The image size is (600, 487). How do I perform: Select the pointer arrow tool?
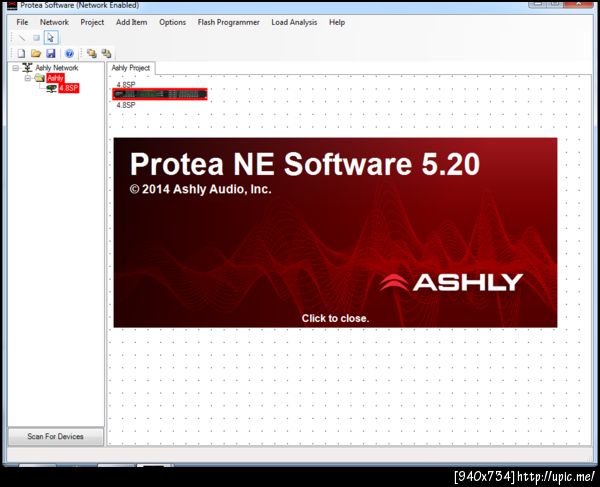tap(51, 37)
